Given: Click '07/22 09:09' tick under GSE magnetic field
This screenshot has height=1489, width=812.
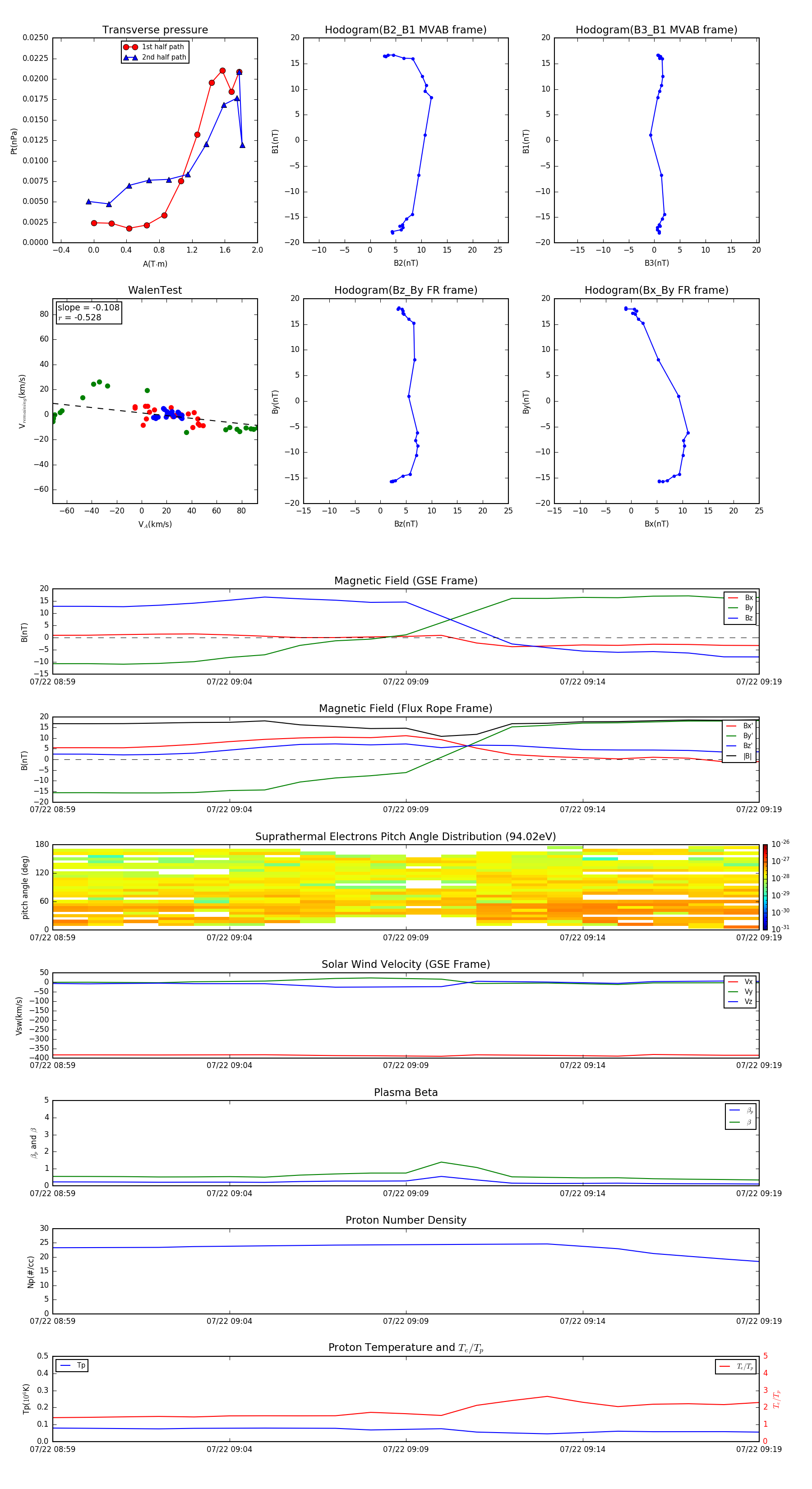Looking at the screenshot, I should (406, 683).
